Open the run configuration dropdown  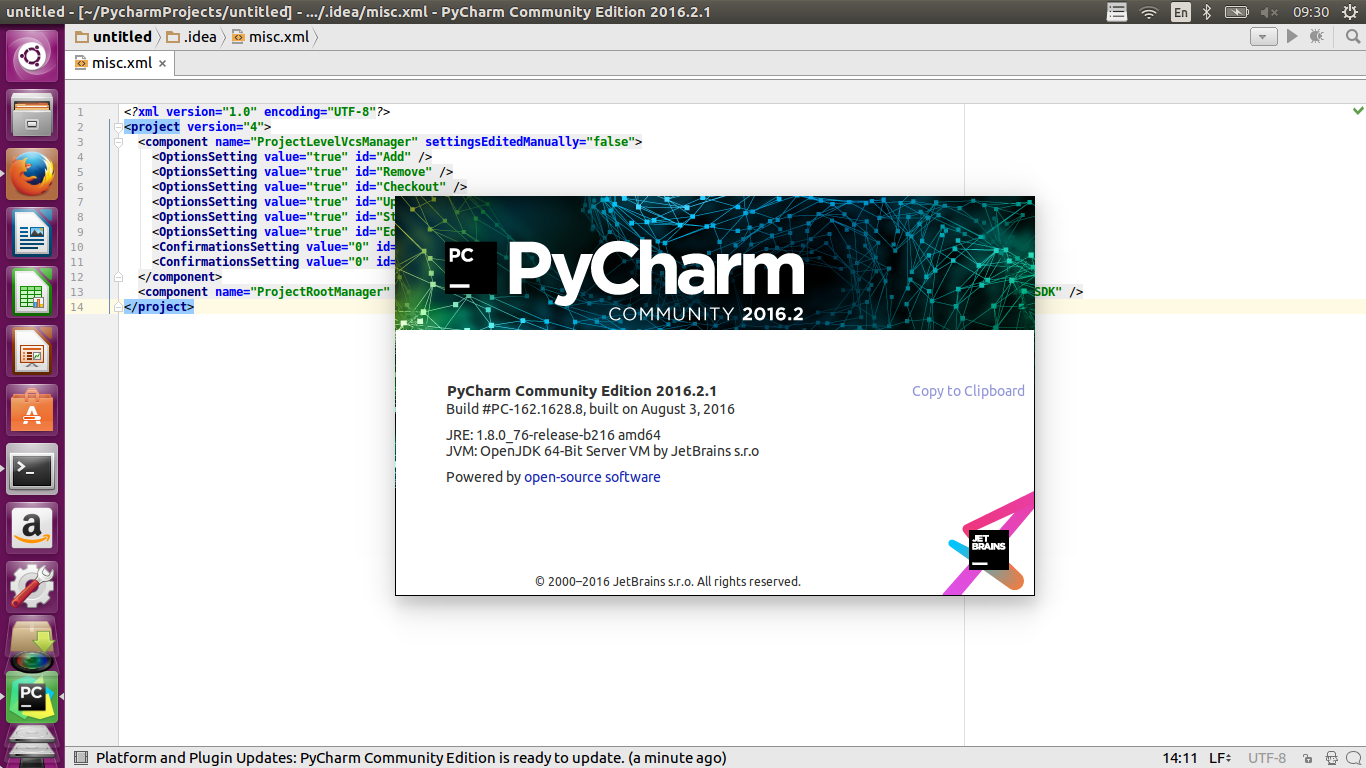[1264, 37]
